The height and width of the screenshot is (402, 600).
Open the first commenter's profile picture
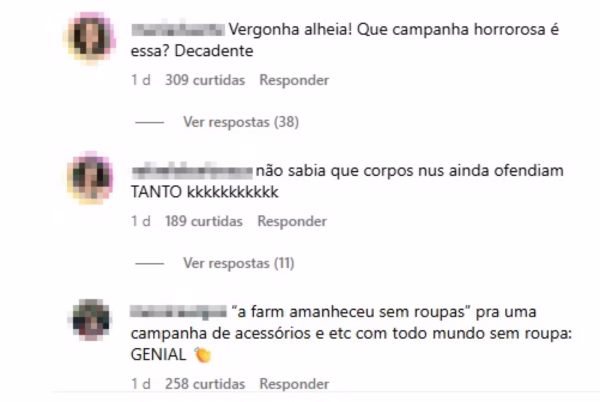(x=91, y=37)
